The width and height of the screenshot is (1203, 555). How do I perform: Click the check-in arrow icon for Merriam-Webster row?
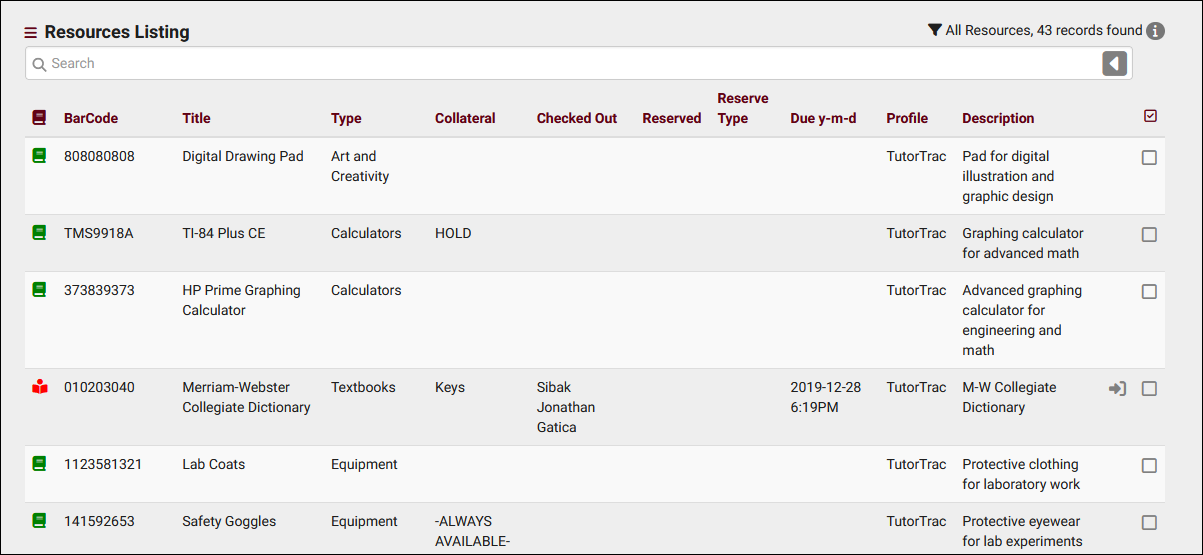pos(1118,388)
